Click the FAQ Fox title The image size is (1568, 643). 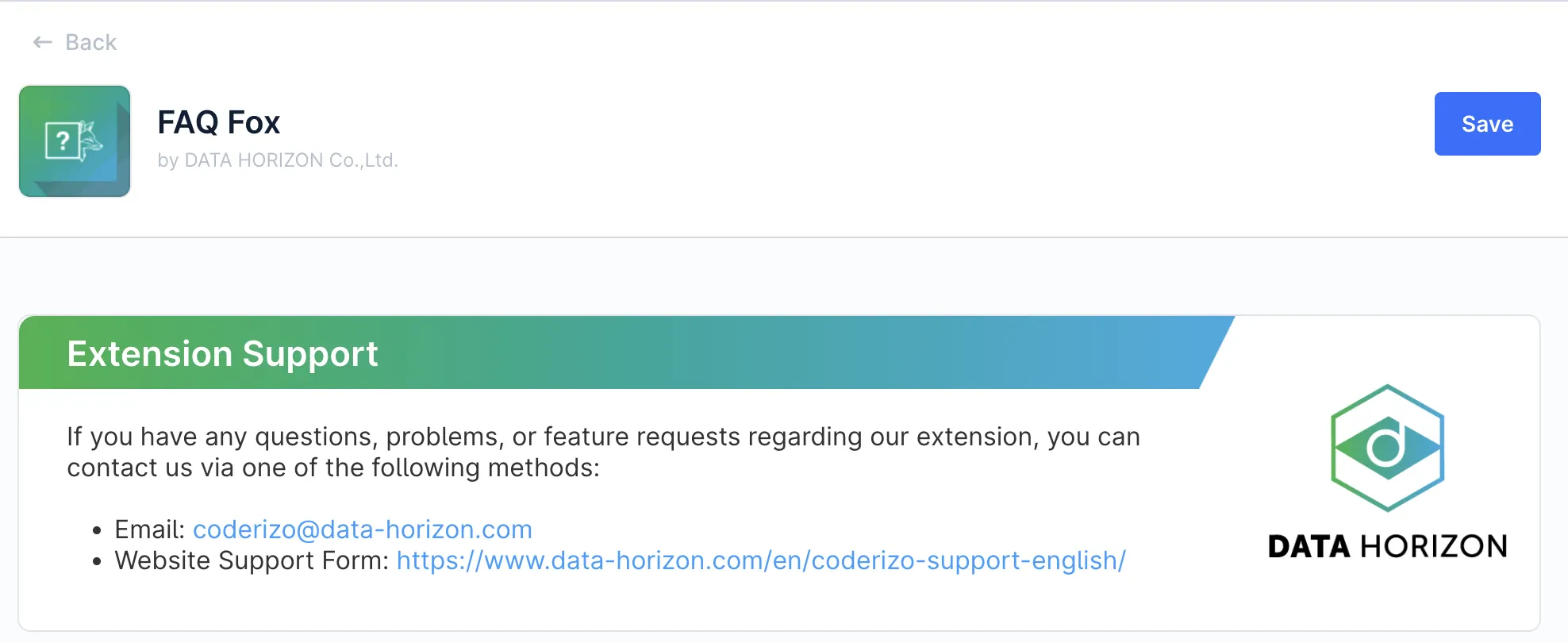point(219,122)
